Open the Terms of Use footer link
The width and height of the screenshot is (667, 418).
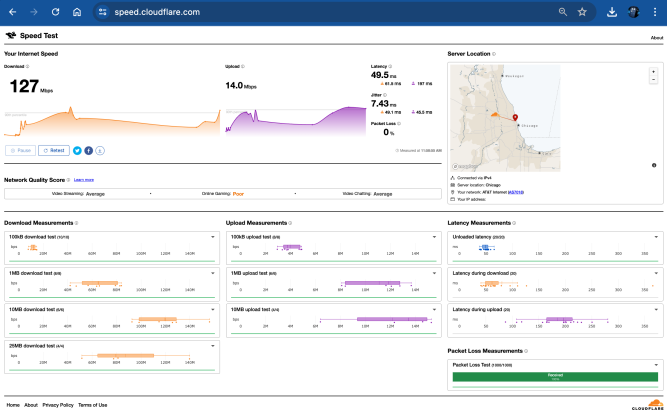click(x=93, y=405)
